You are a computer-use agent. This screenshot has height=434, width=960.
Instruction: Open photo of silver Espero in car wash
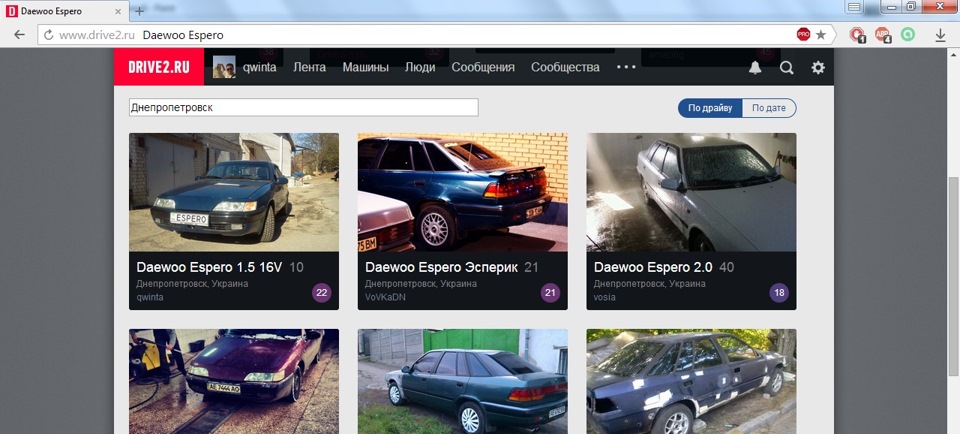[x=691, y=192]
